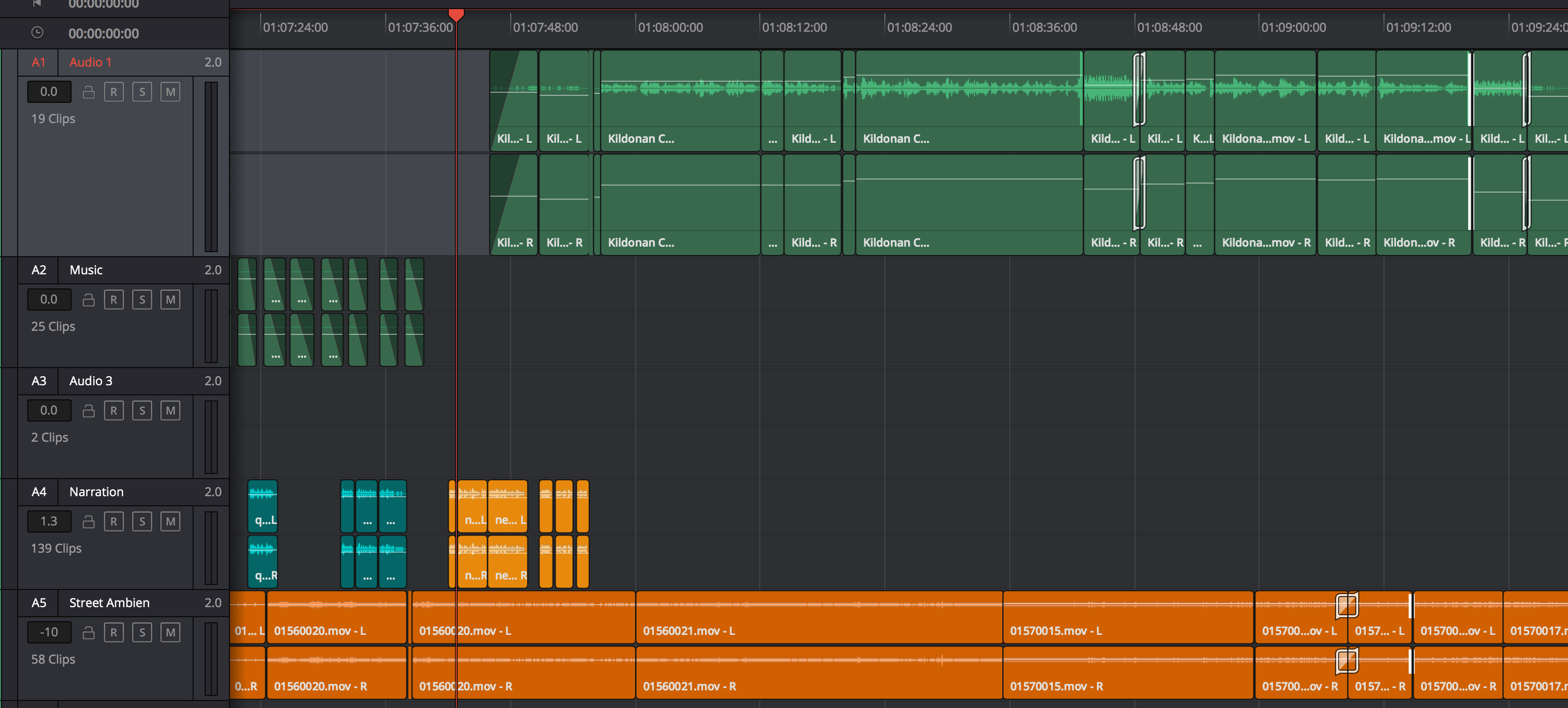Image resolution: width=1568 pixels, height=708 pixels.
Task: Select the teal q...L narration clip
Action: 263,506
